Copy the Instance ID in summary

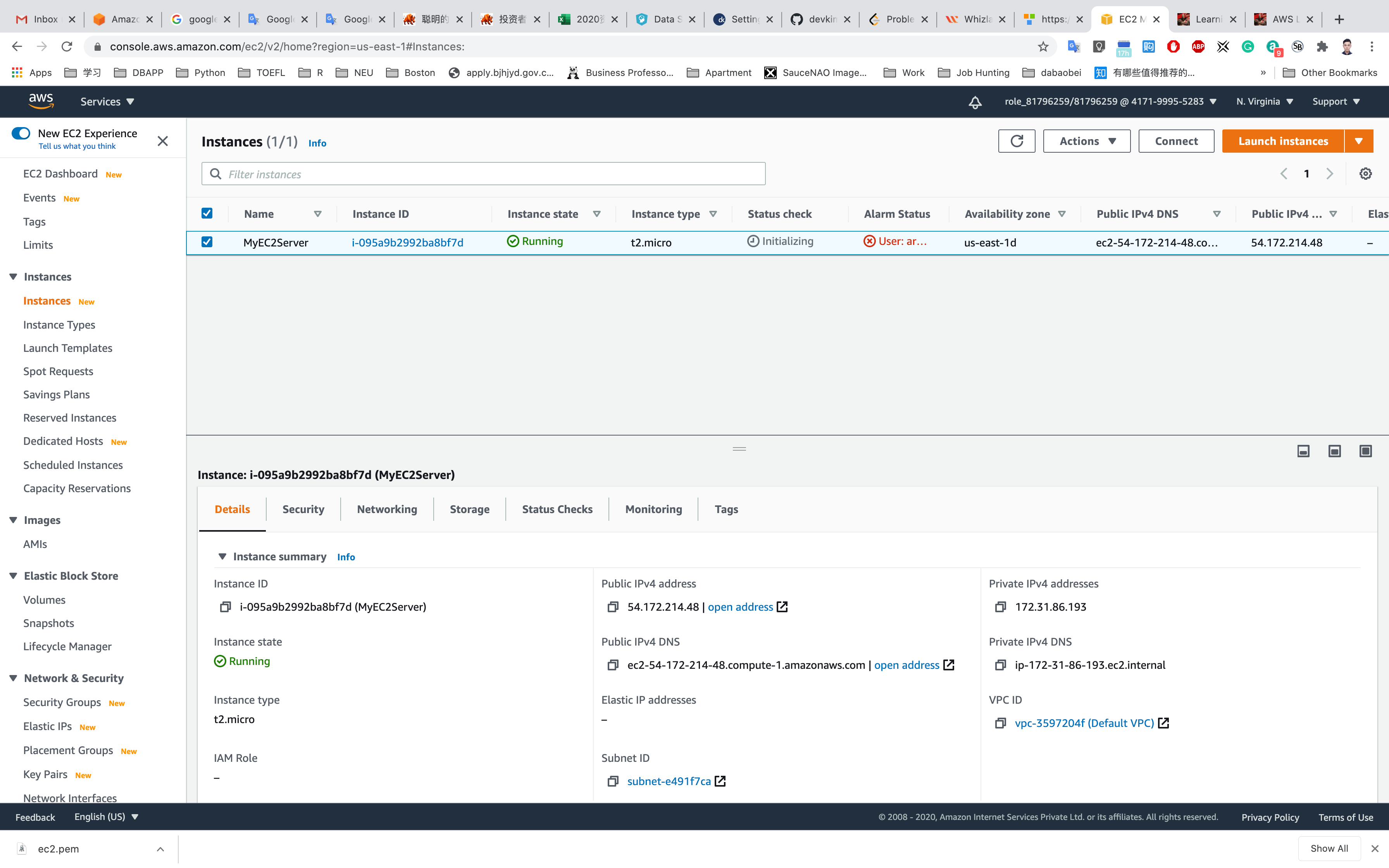pos(226,607)
